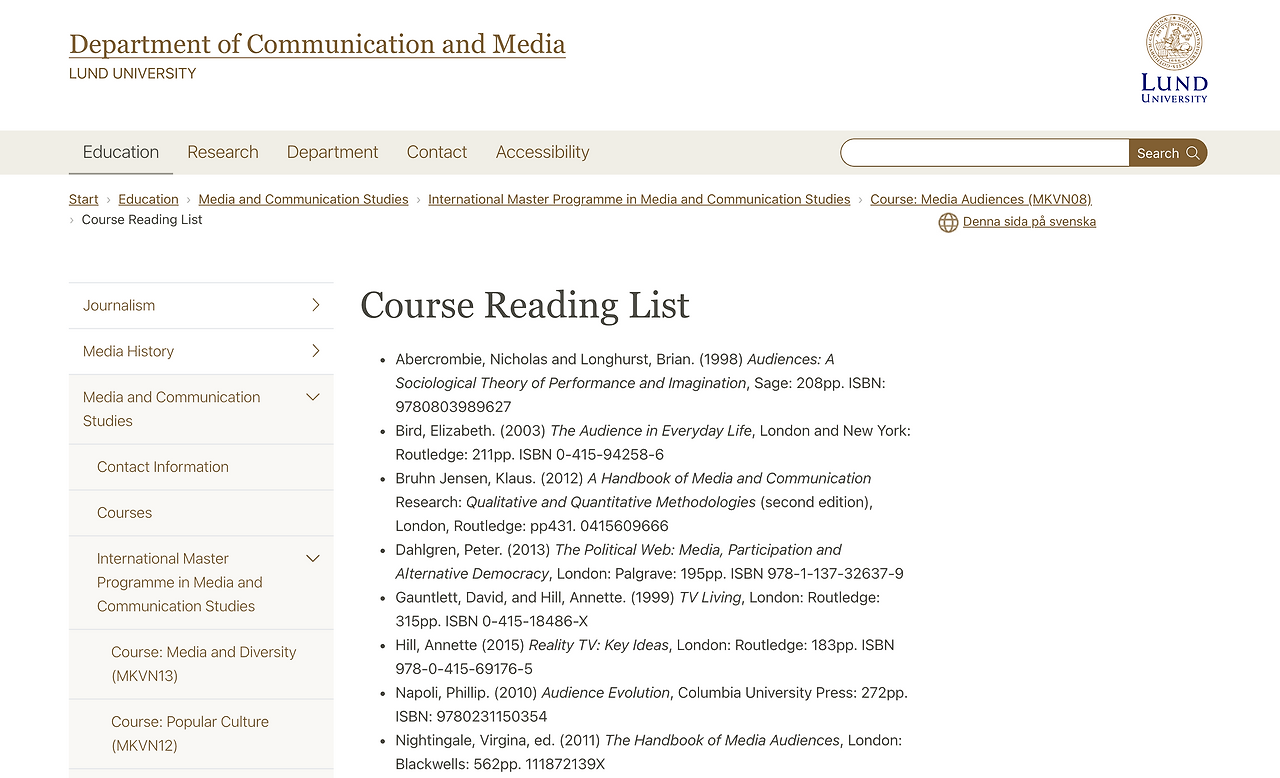The image size is (1280, 778).
Task: Expand the Journalism section chevron
Action: point(315,305)
